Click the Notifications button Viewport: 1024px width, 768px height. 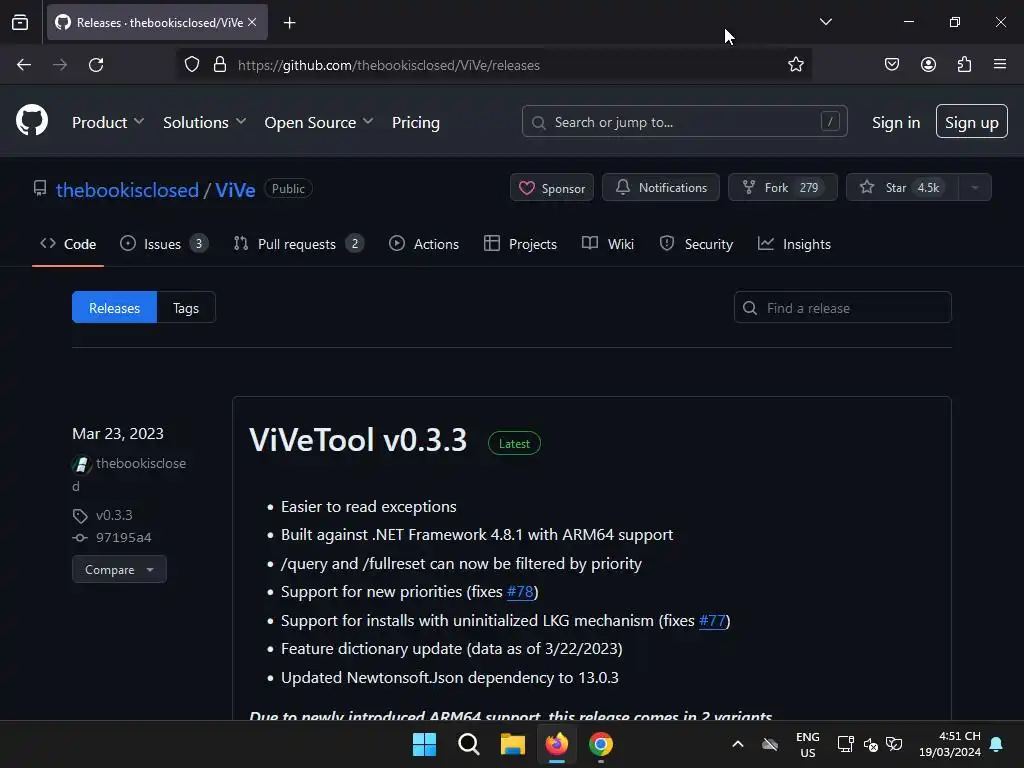pos(661,187)
